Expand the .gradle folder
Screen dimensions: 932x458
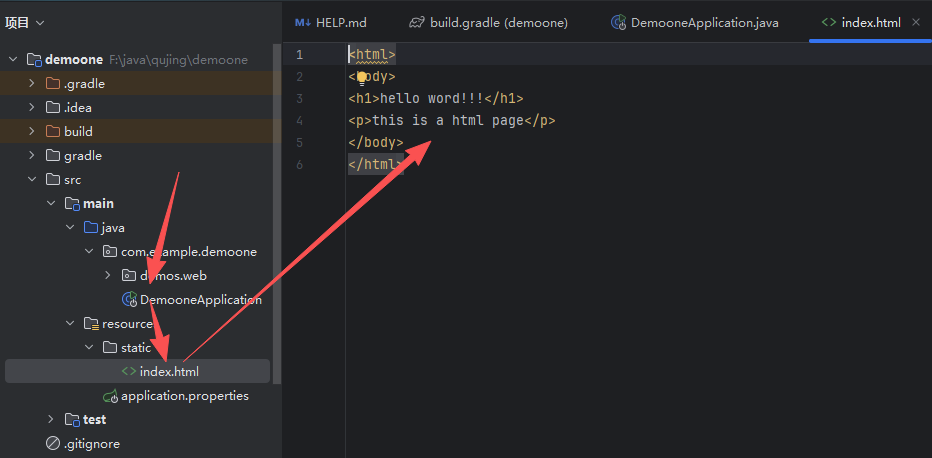click(32, 84)
